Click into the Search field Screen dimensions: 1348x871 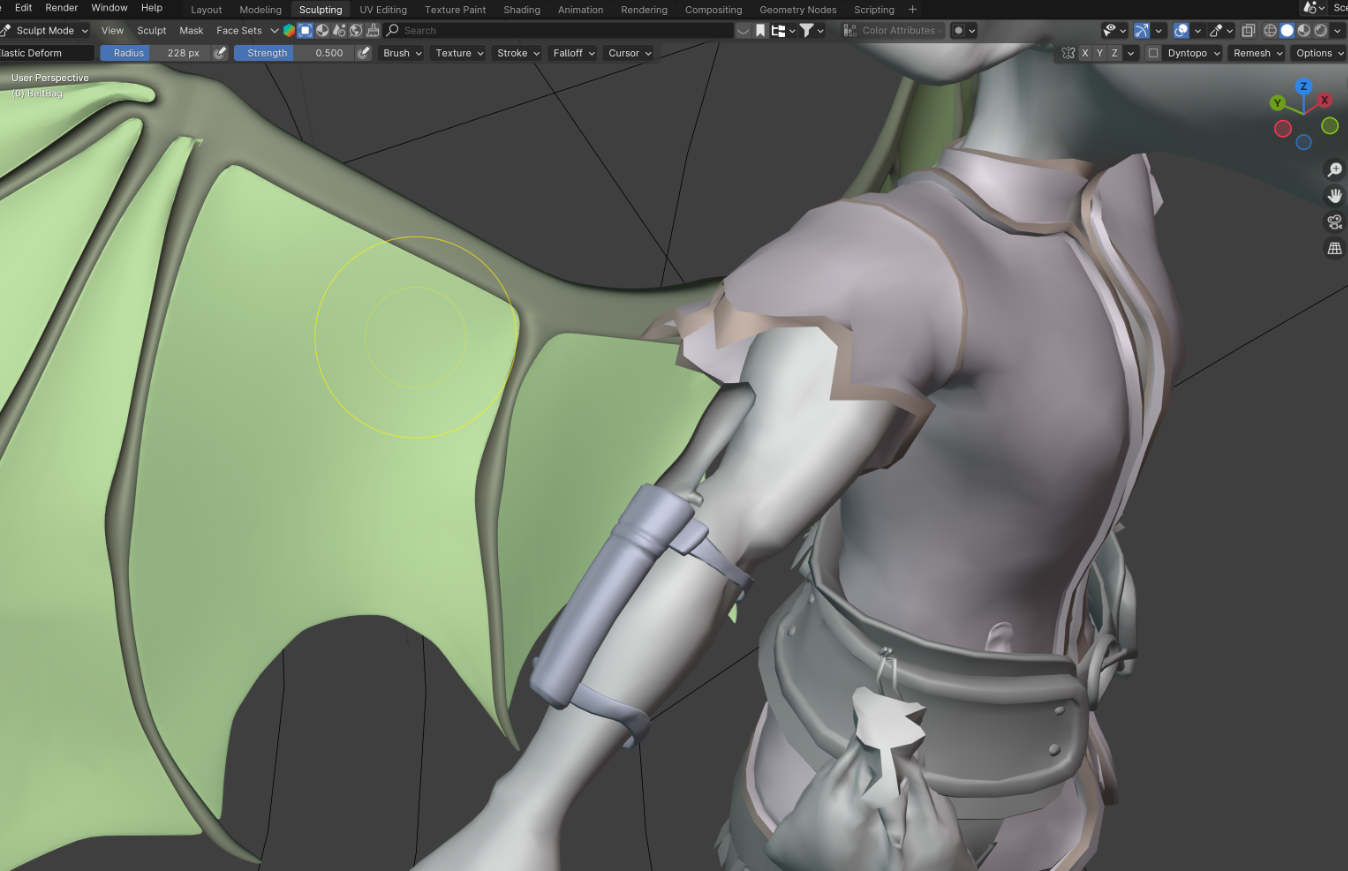click(x=558, y=30)
